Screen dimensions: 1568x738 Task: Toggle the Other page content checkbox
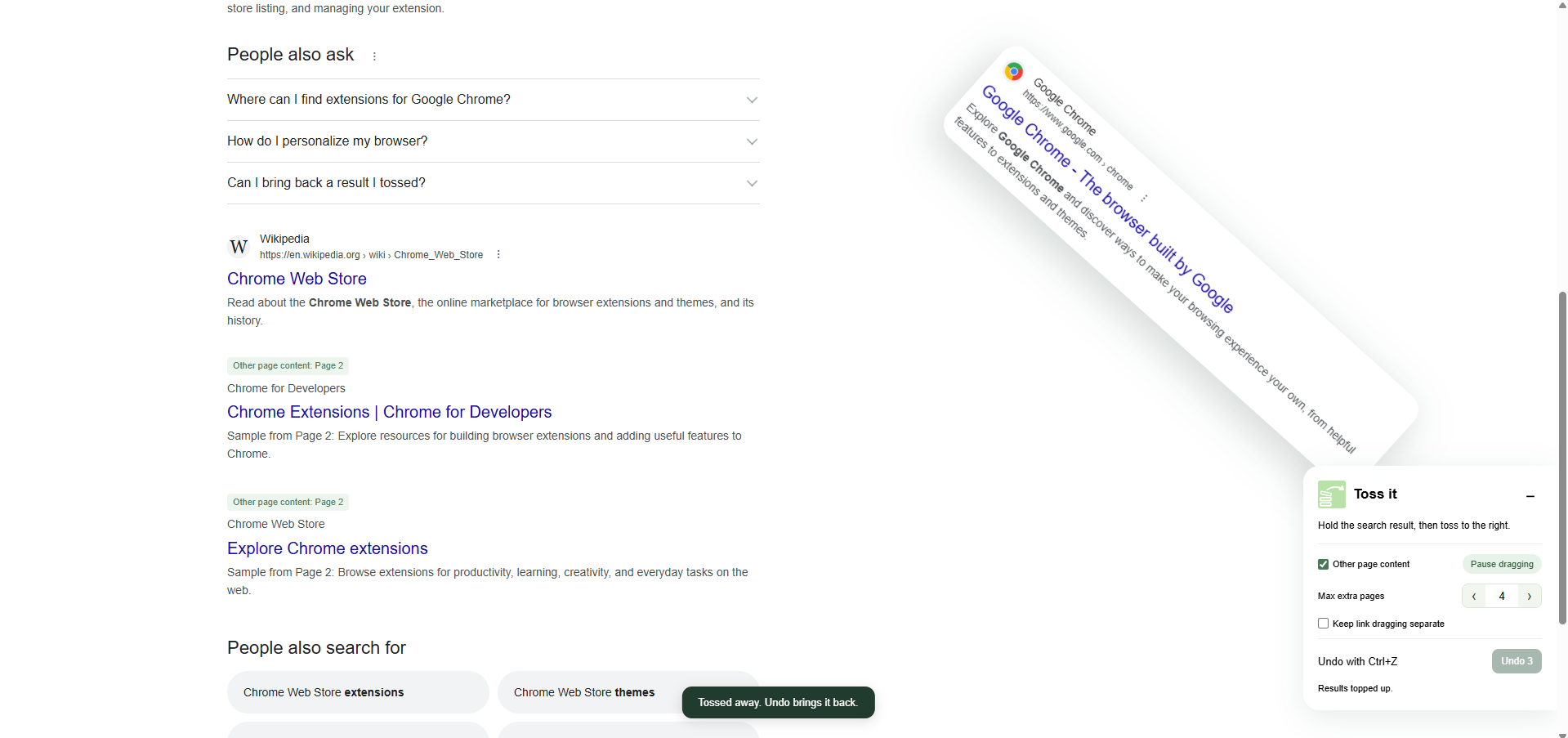(x=1324, y=564)
